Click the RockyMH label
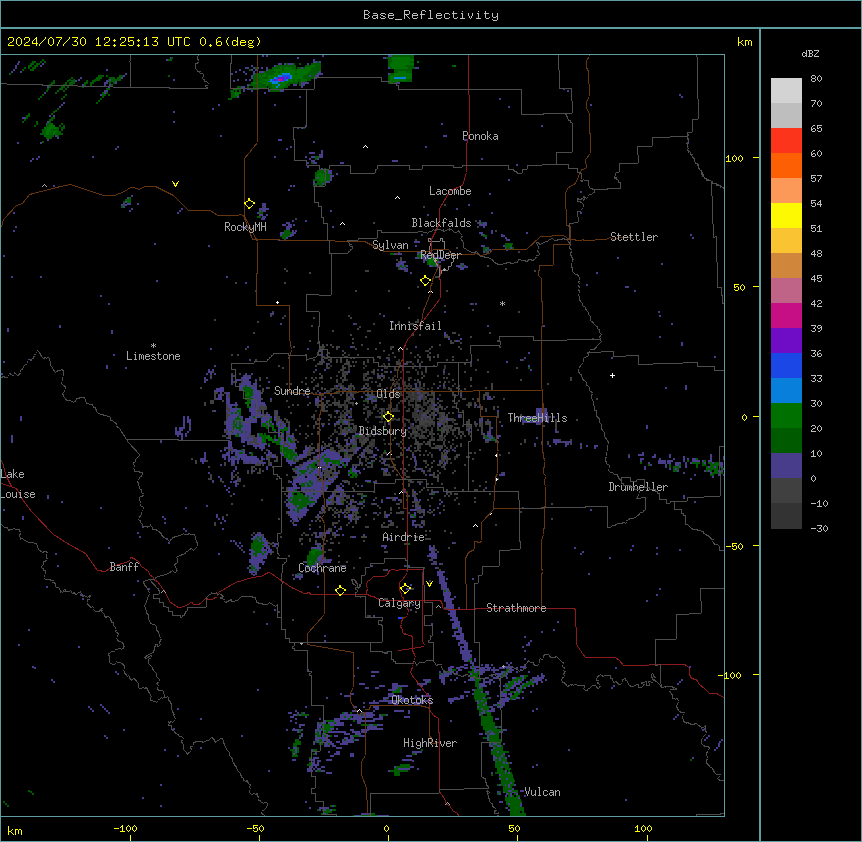862x842 pixels. pos(245,227)
